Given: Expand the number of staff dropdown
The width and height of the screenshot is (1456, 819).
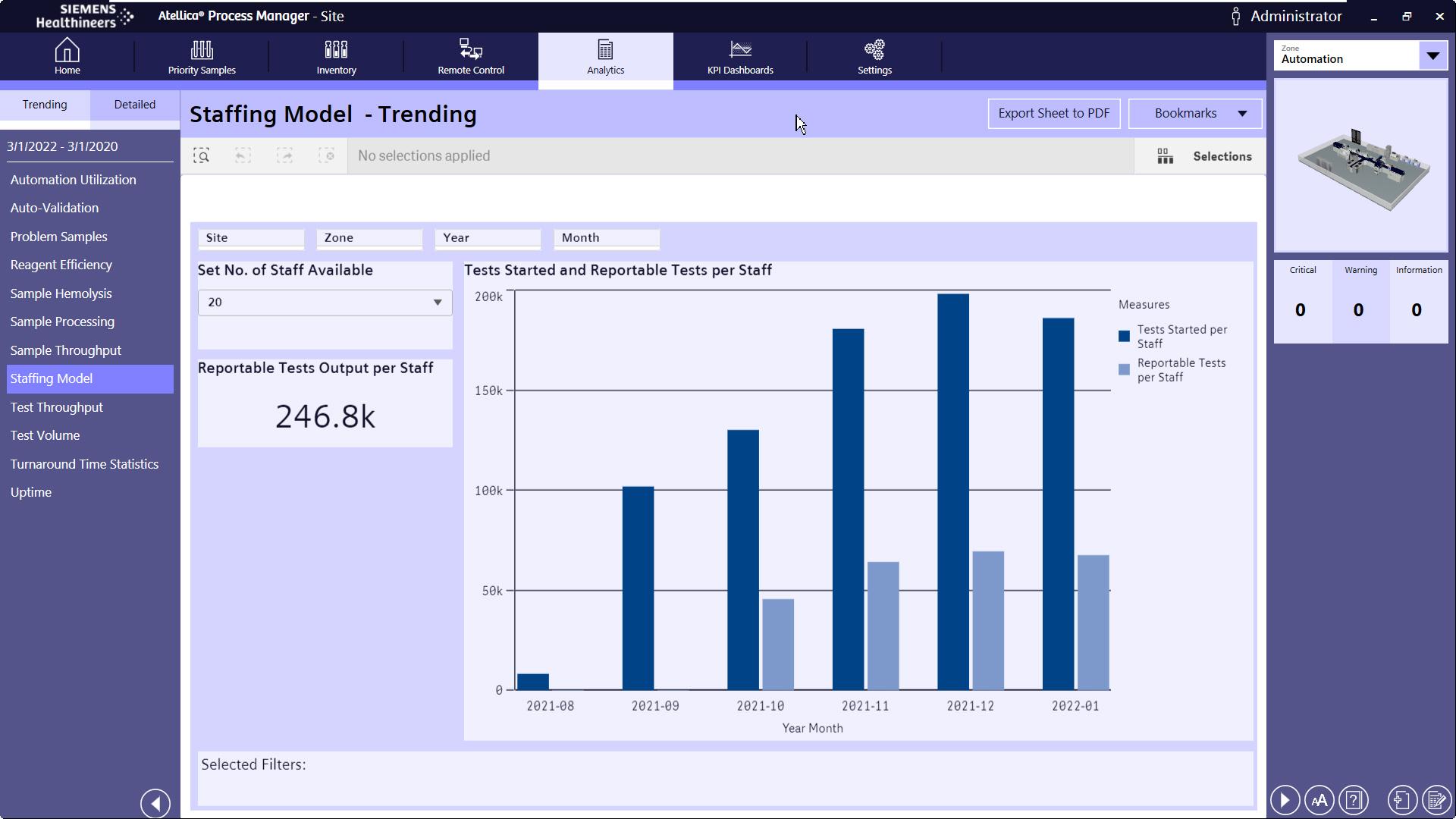Looking at the screenshot, I should pyautogui.click(x=437, y=303).
